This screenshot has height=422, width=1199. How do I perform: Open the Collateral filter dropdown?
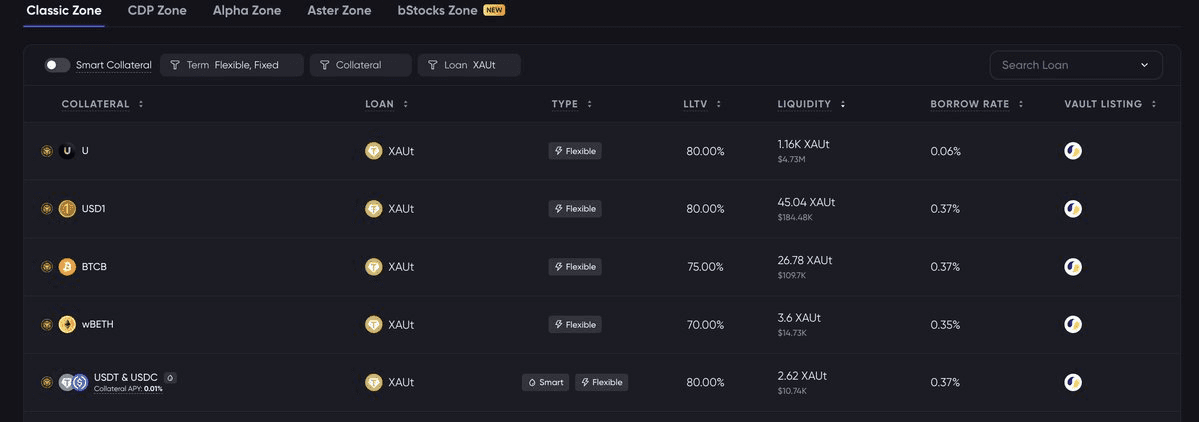[x=360, y=65]
